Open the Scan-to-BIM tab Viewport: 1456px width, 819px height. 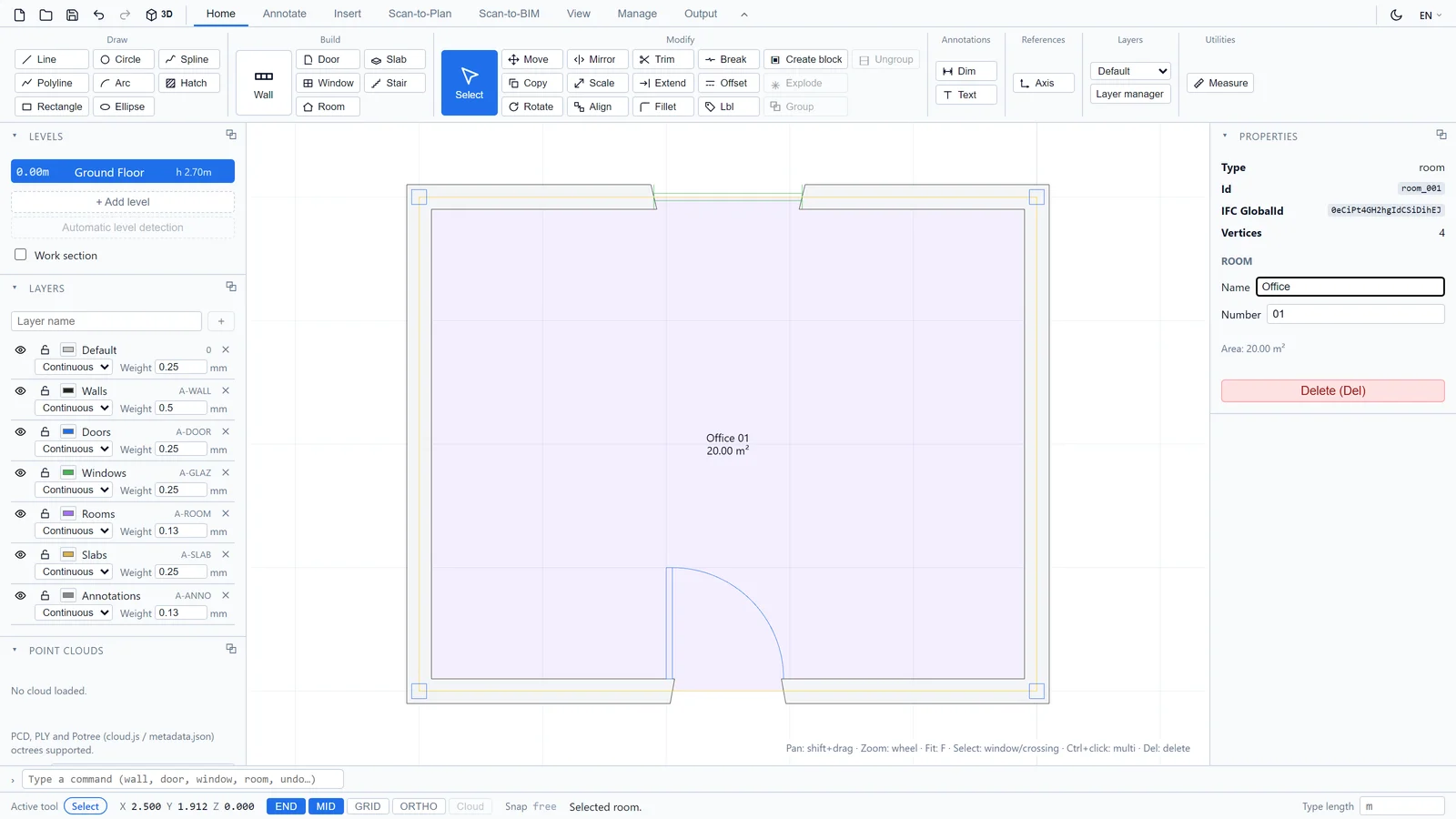click(x=509, y=14)
